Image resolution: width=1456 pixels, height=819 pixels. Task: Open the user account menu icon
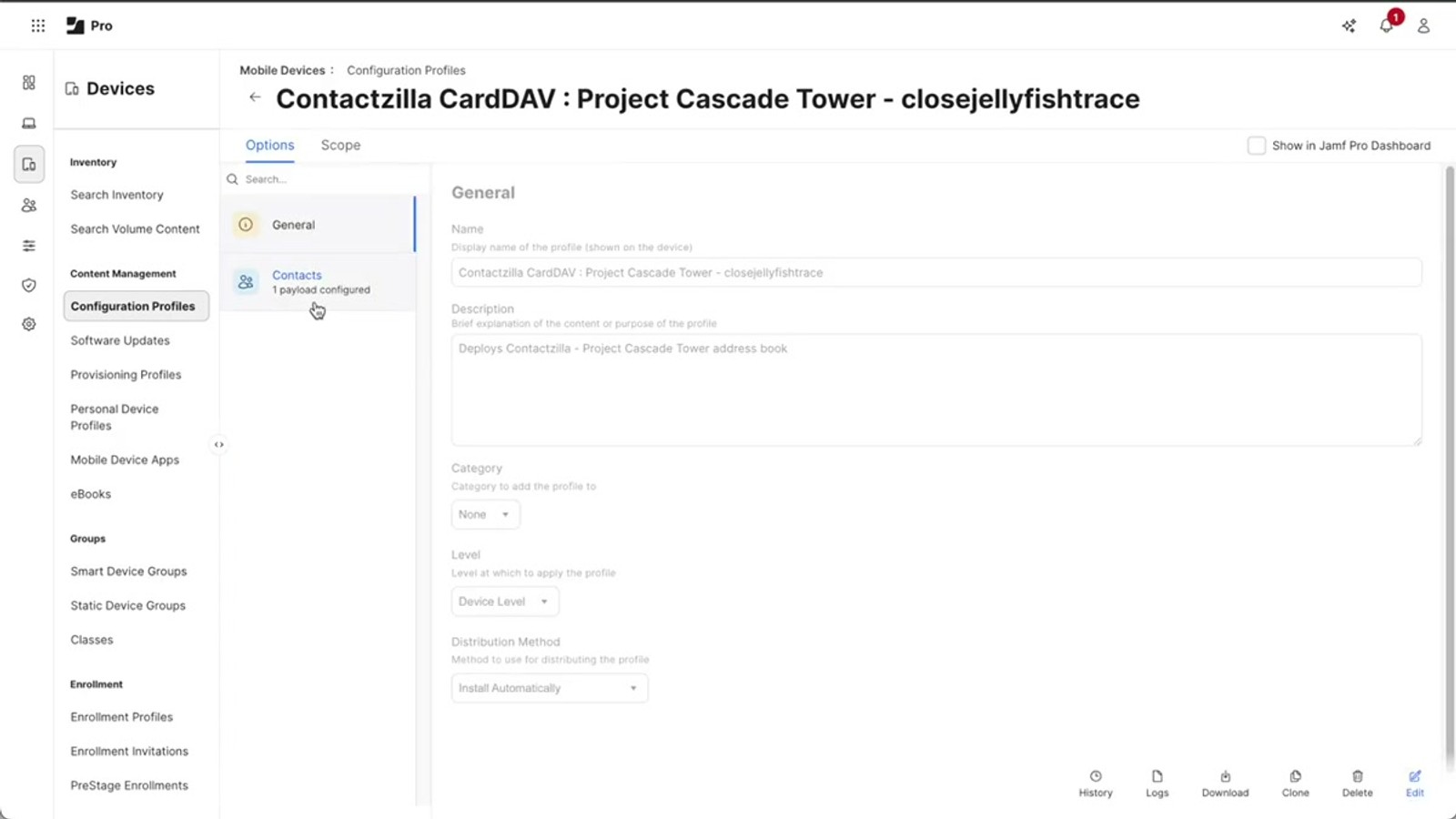point(1423,25)
